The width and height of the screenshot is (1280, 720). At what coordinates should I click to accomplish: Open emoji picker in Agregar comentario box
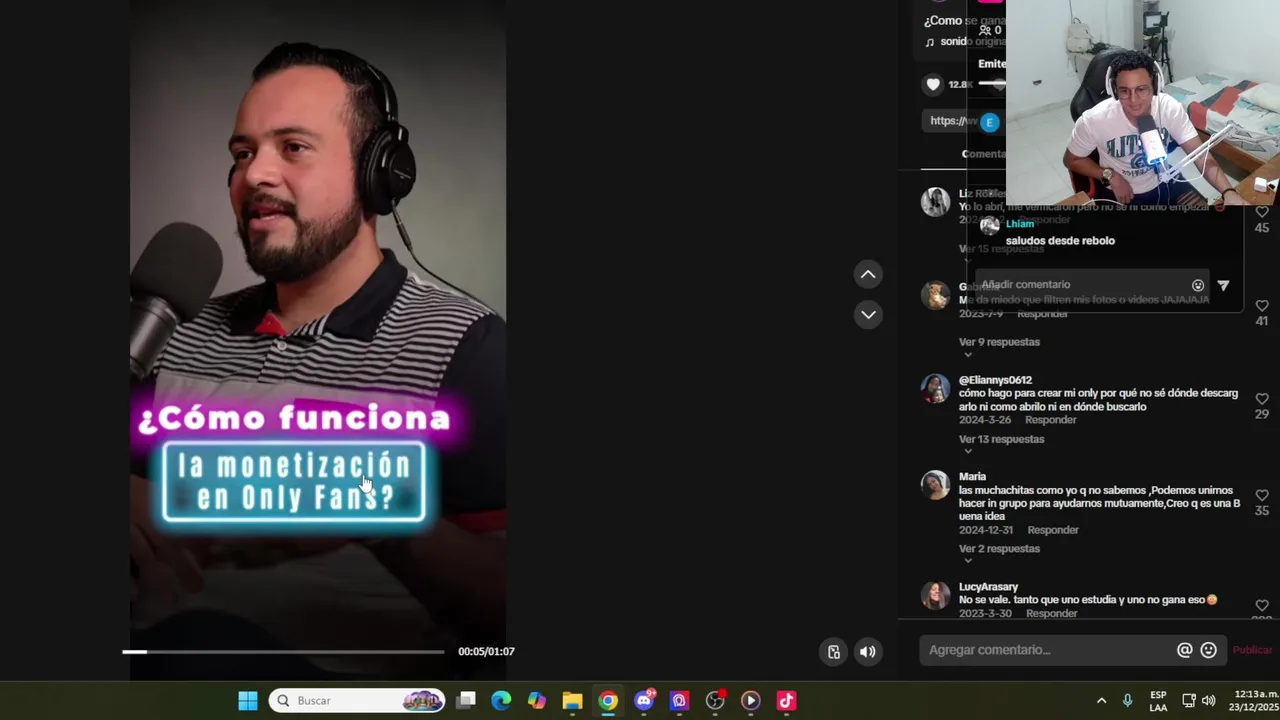(x=1208, y=650)
